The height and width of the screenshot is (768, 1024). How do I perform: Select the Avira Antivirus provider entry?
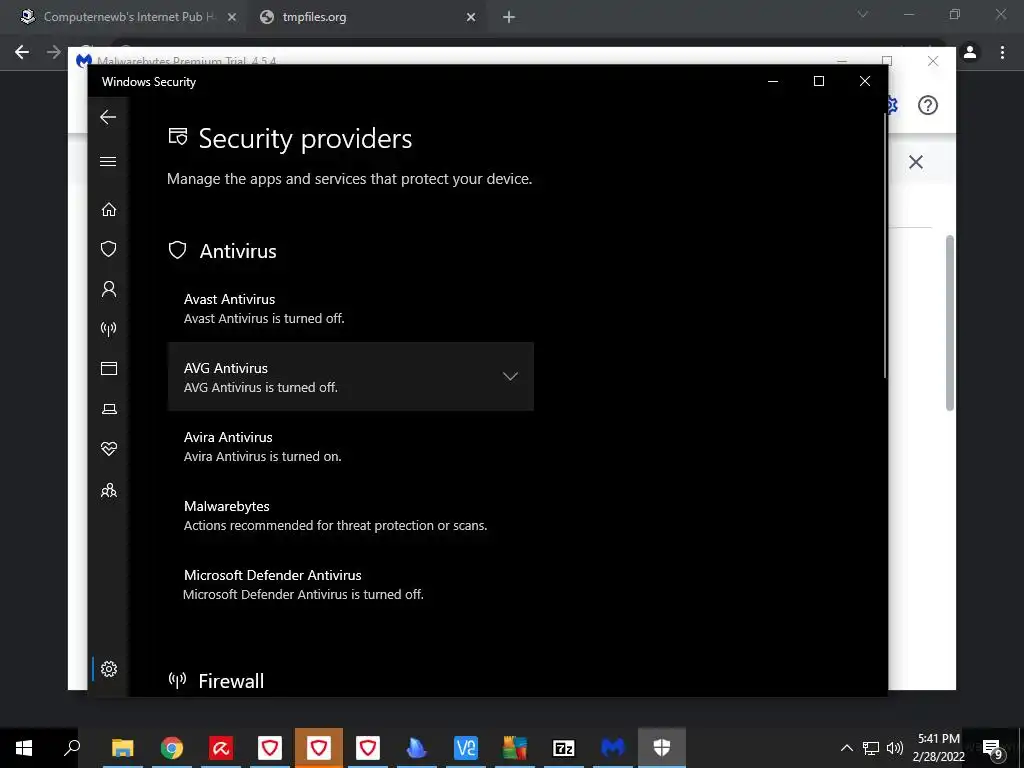coord(351,446)
